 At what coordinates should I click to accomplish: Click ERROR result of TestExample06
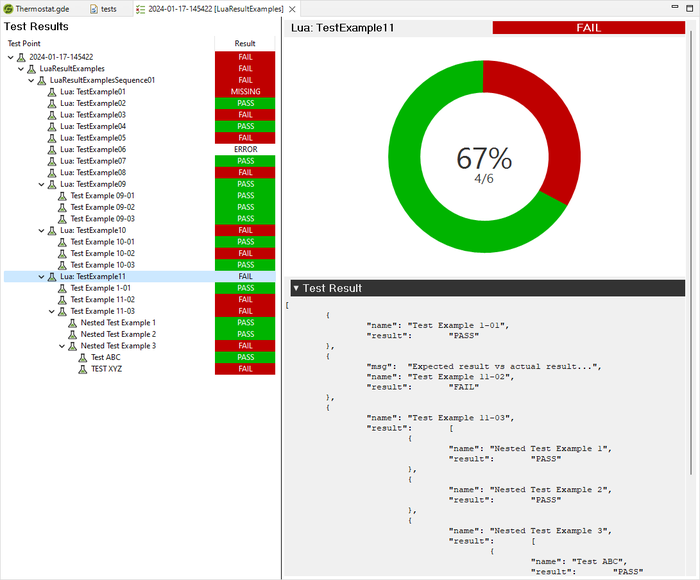tap(245, 149)
